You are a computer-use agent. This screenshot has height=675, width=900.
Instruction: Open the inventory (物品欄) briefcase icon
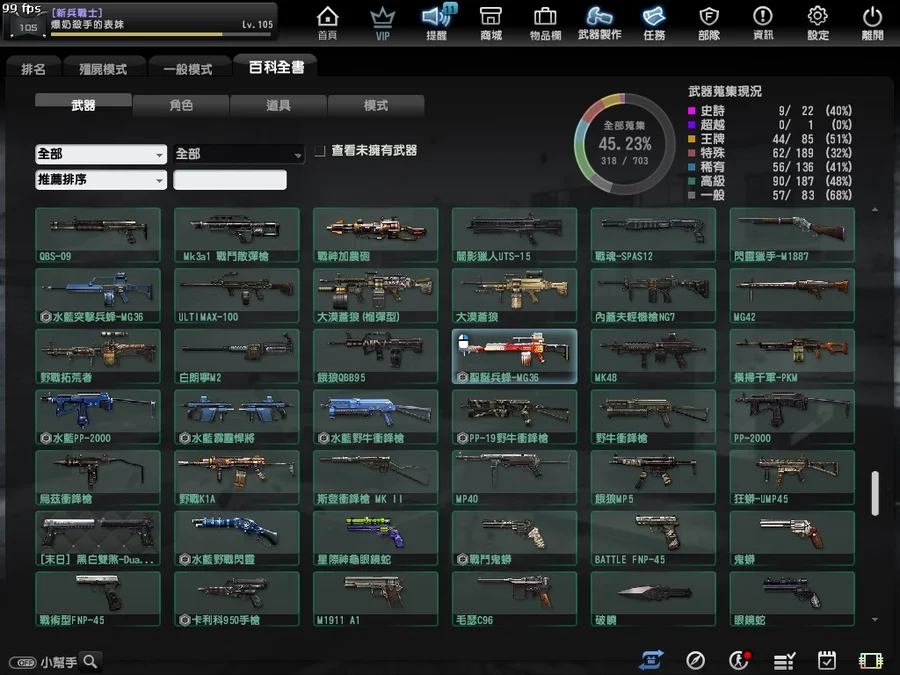point(545,23)
